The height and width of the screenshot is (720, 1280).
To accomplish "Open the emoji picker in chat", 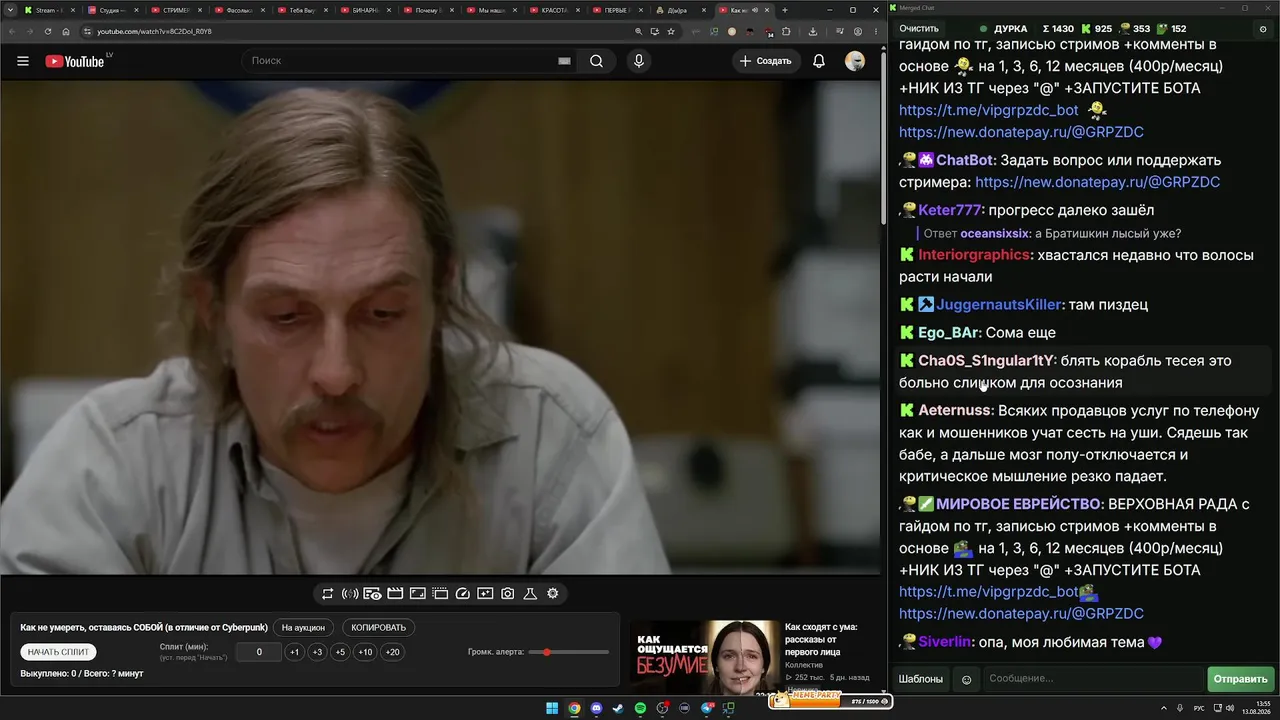I will click(x=966, y=679).
